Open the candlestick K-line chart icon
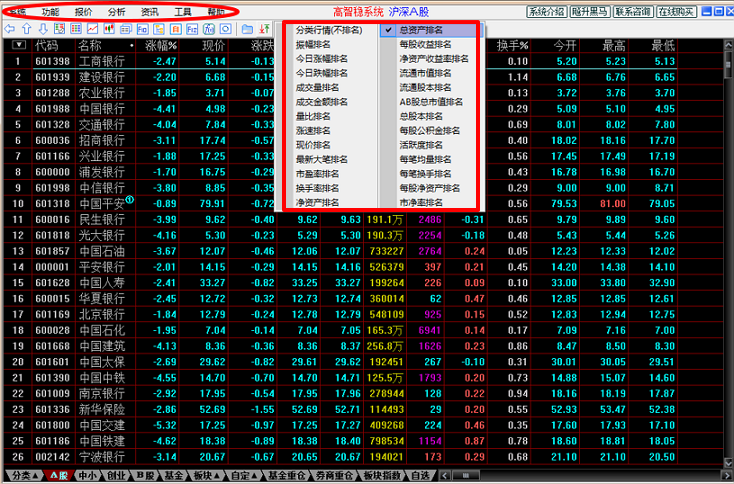The image size is (734, 484). (109, 29)
